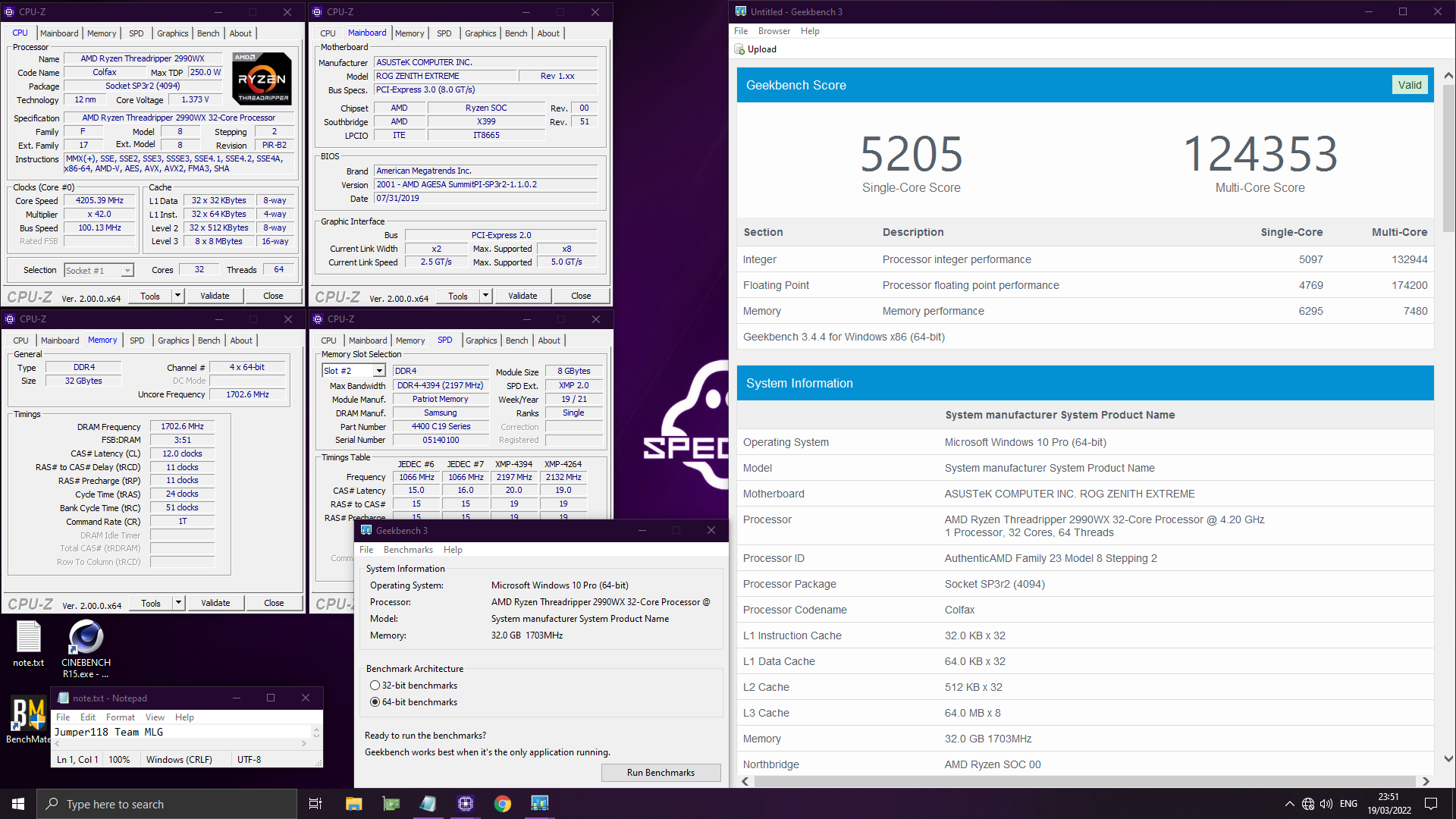
Task: Open SPD tab in the Memory CPU-Z window
Action: (137, 340)
